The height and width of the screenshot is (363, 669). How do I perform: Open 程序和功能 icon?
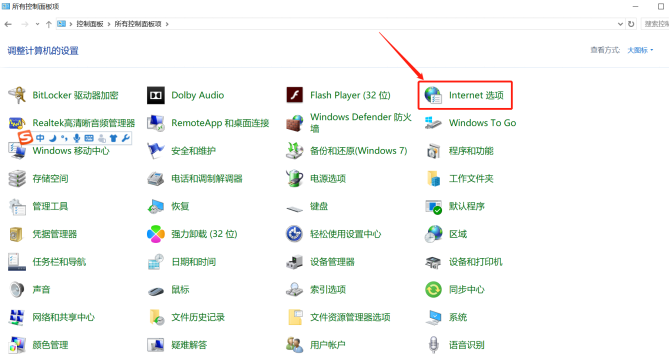tap(433, 151)
